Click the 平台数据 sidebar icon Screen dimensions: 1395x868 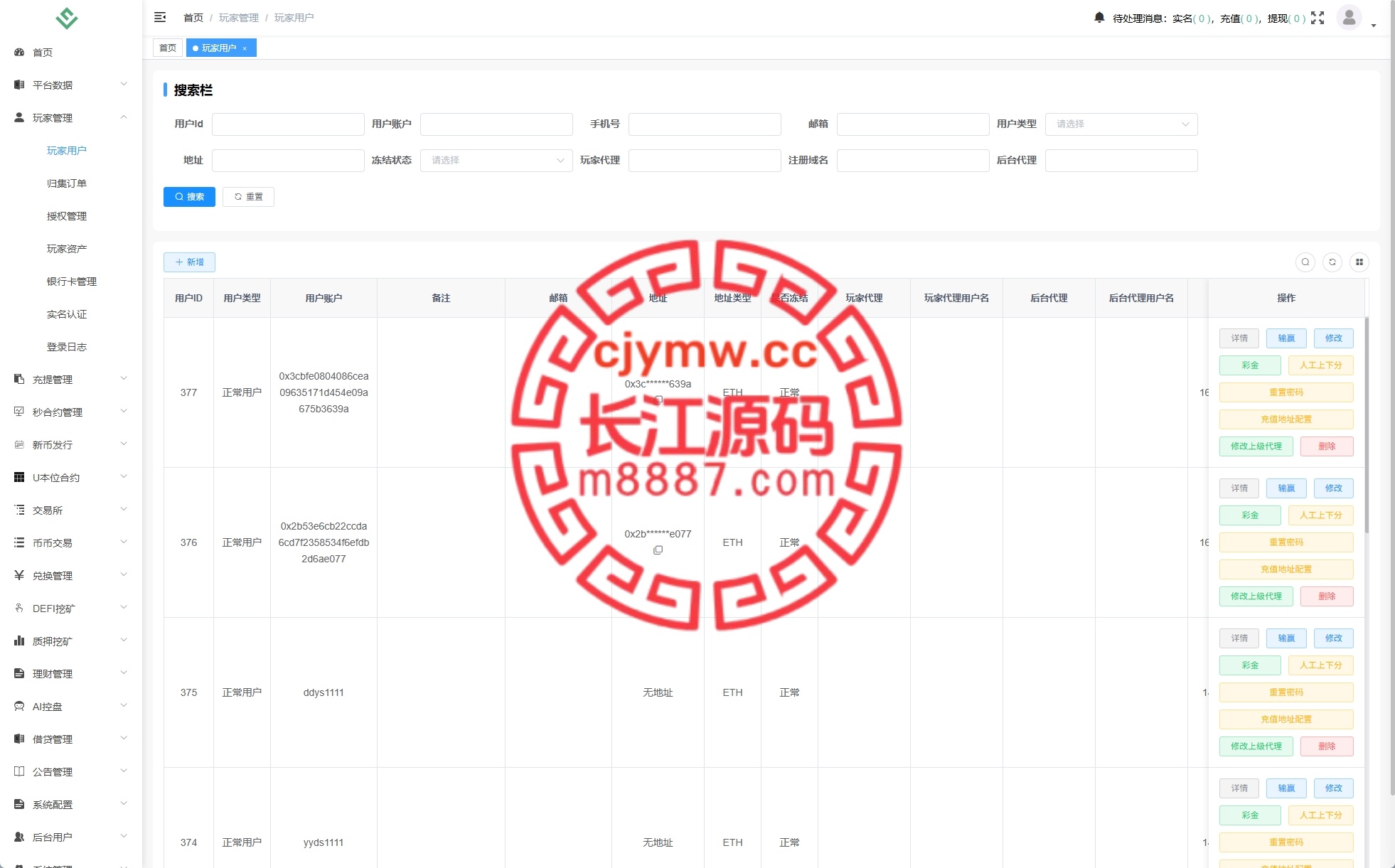point(19,85)
